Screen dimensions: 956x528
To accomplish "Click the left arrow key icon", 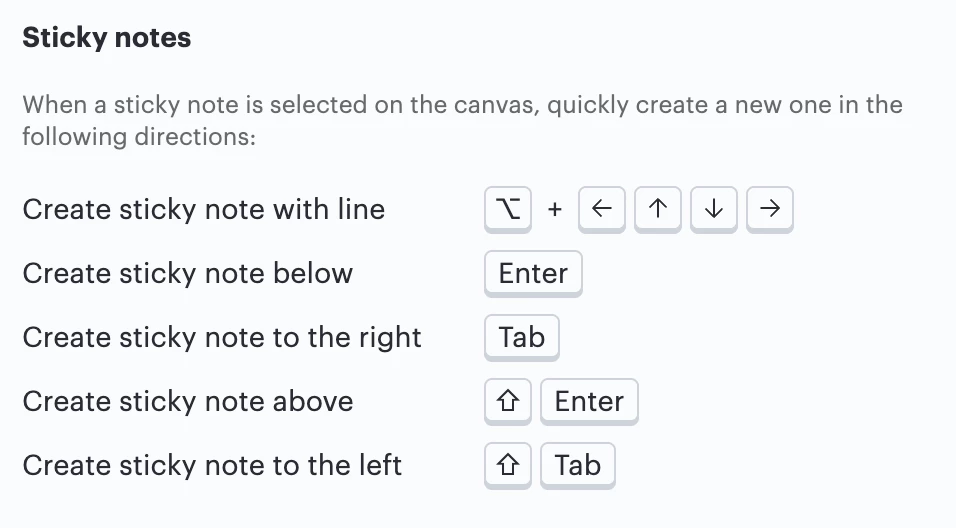I will click(602, 209).
